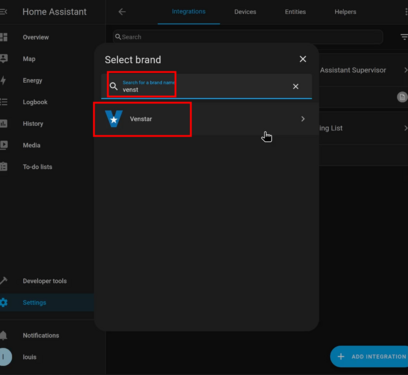The image size is (408, 375).
Task: Open the Logbook list icon
Action: click(x=3, y=102)
